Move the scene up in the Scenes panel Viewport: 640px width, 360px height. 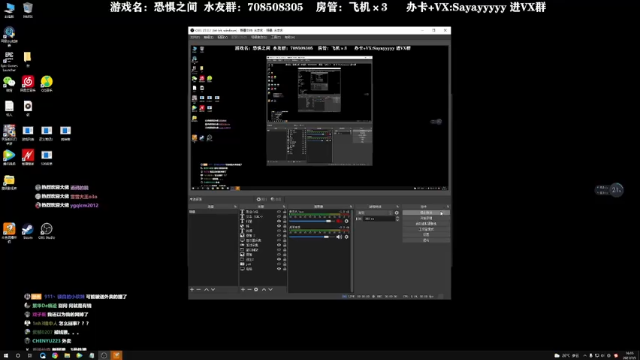[206, 289]
